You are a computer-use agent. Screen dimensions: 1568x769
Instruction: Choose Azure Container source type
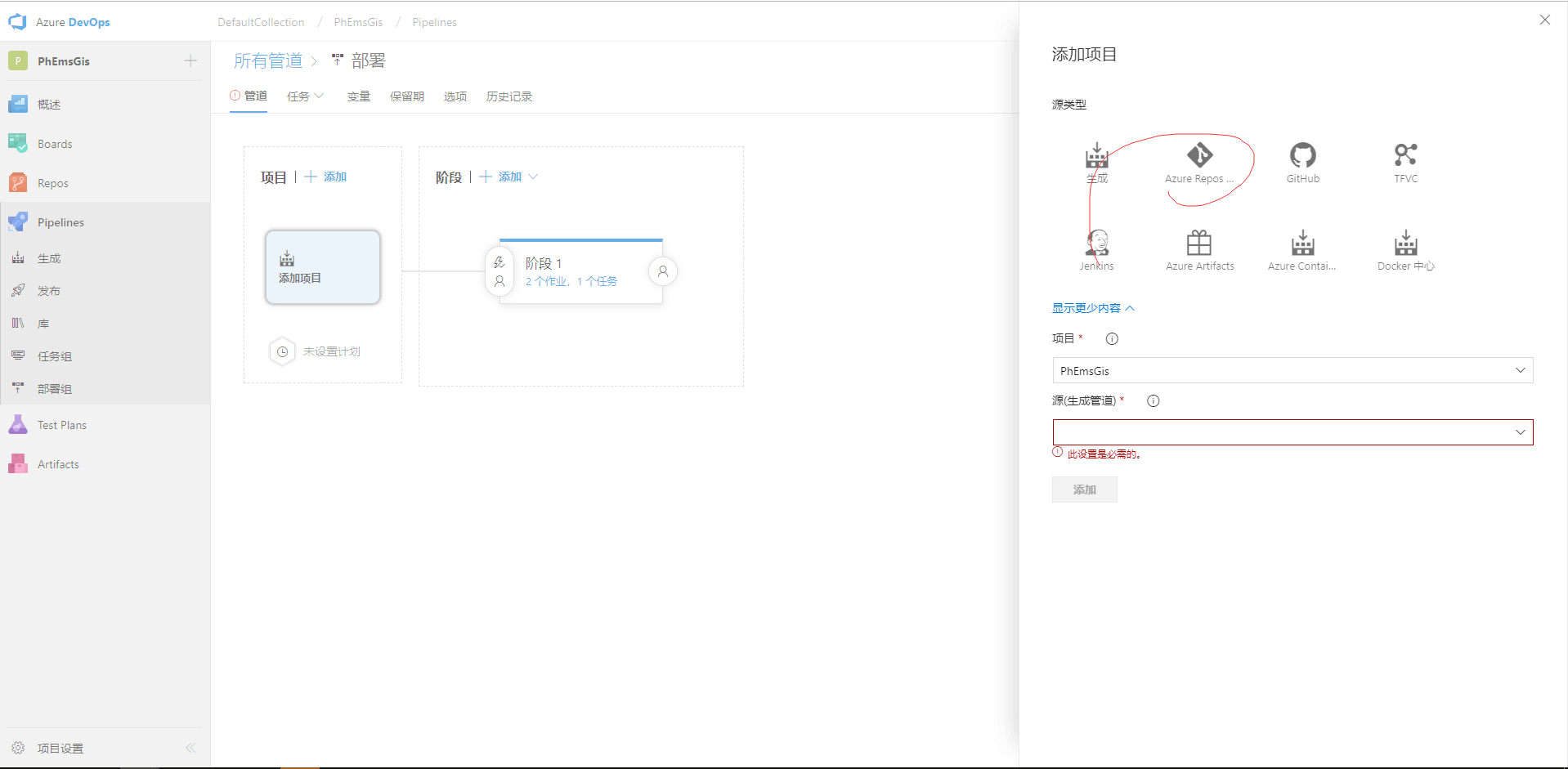click(x=1302, y=244)
